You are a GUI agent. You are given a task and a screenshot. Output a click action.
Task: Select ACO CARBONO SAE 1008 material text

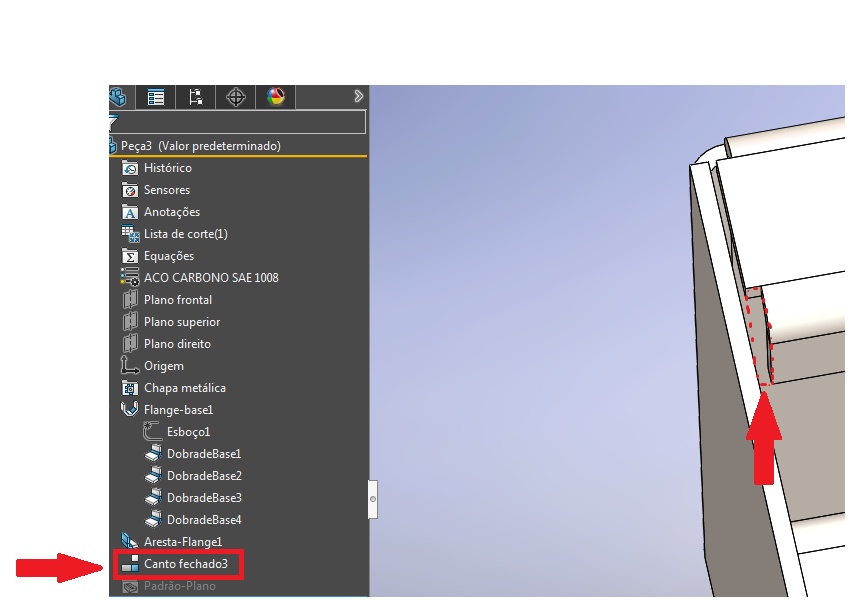pyautogui.click(x=211, y=278)
